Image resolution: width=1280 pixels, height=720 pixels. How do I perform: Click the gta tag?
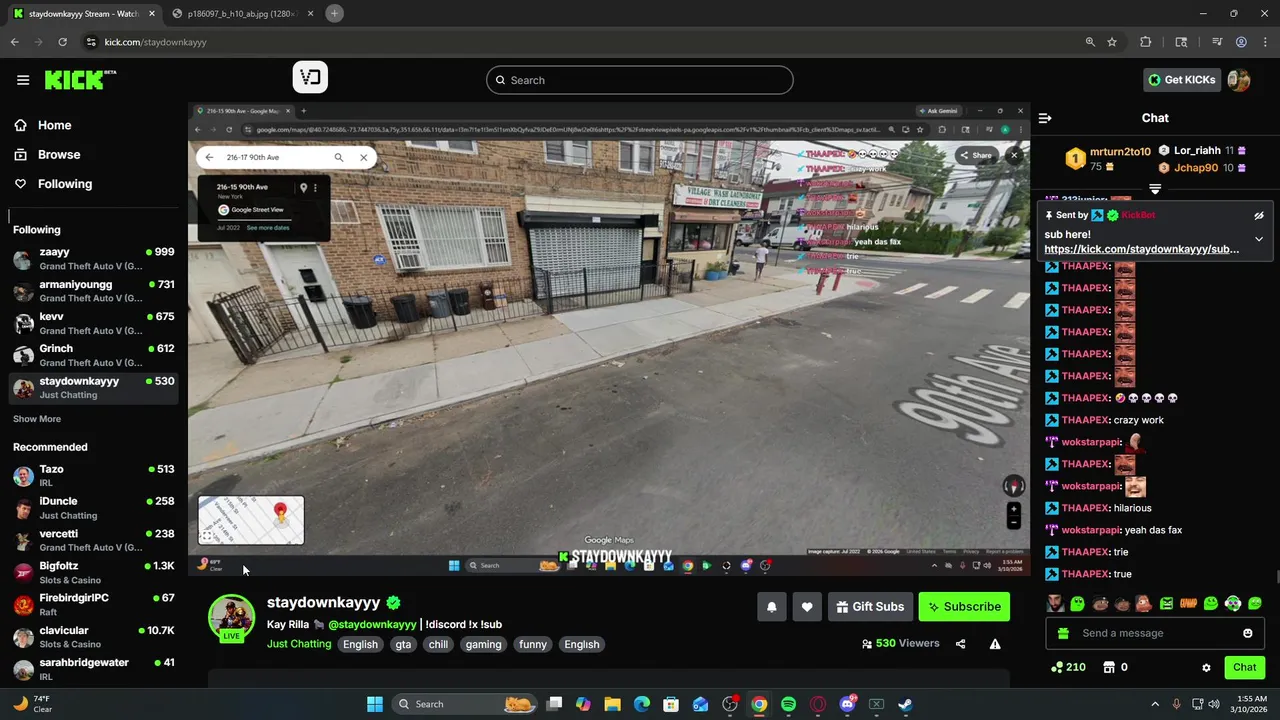[403, 644]
